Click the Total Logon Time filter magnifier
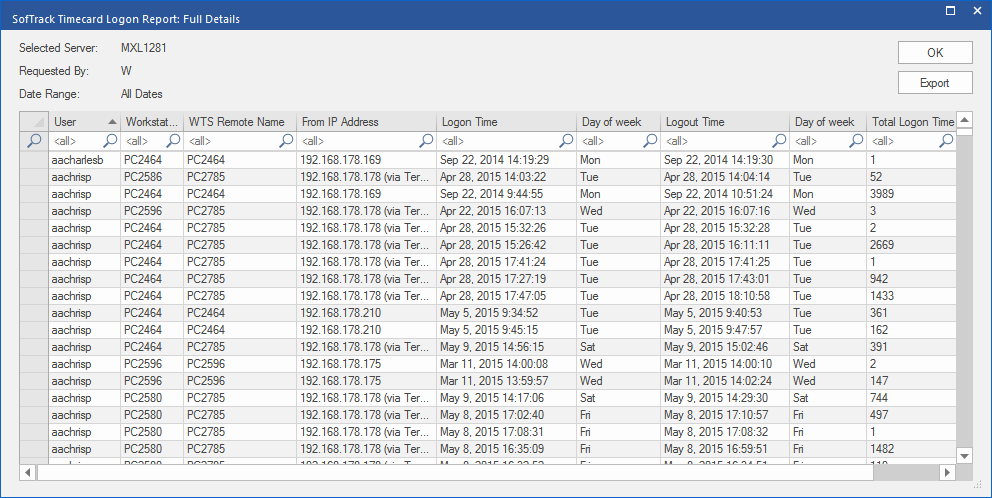Viewport: 992px width, 498px height. click(945, 141)
